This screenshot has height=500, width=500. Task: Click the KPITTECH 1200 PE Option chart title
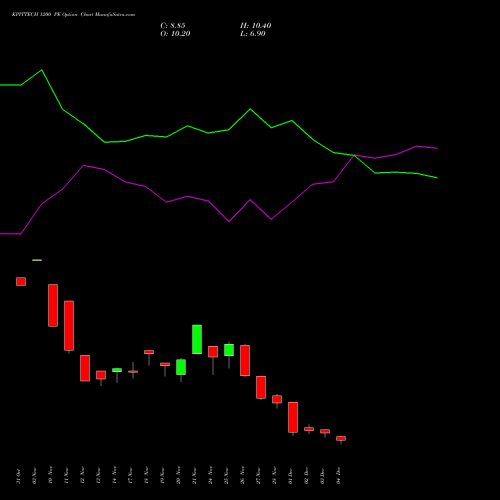(73, 15)
